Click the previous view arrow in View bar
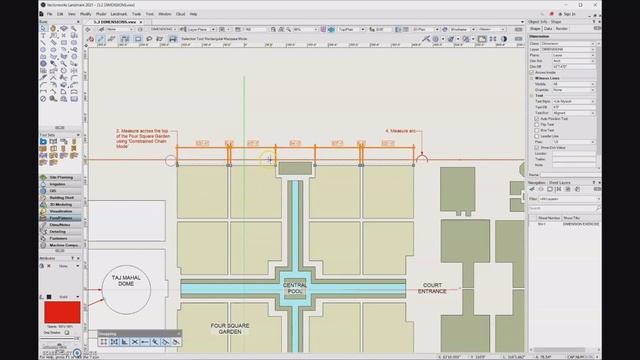 88,29
